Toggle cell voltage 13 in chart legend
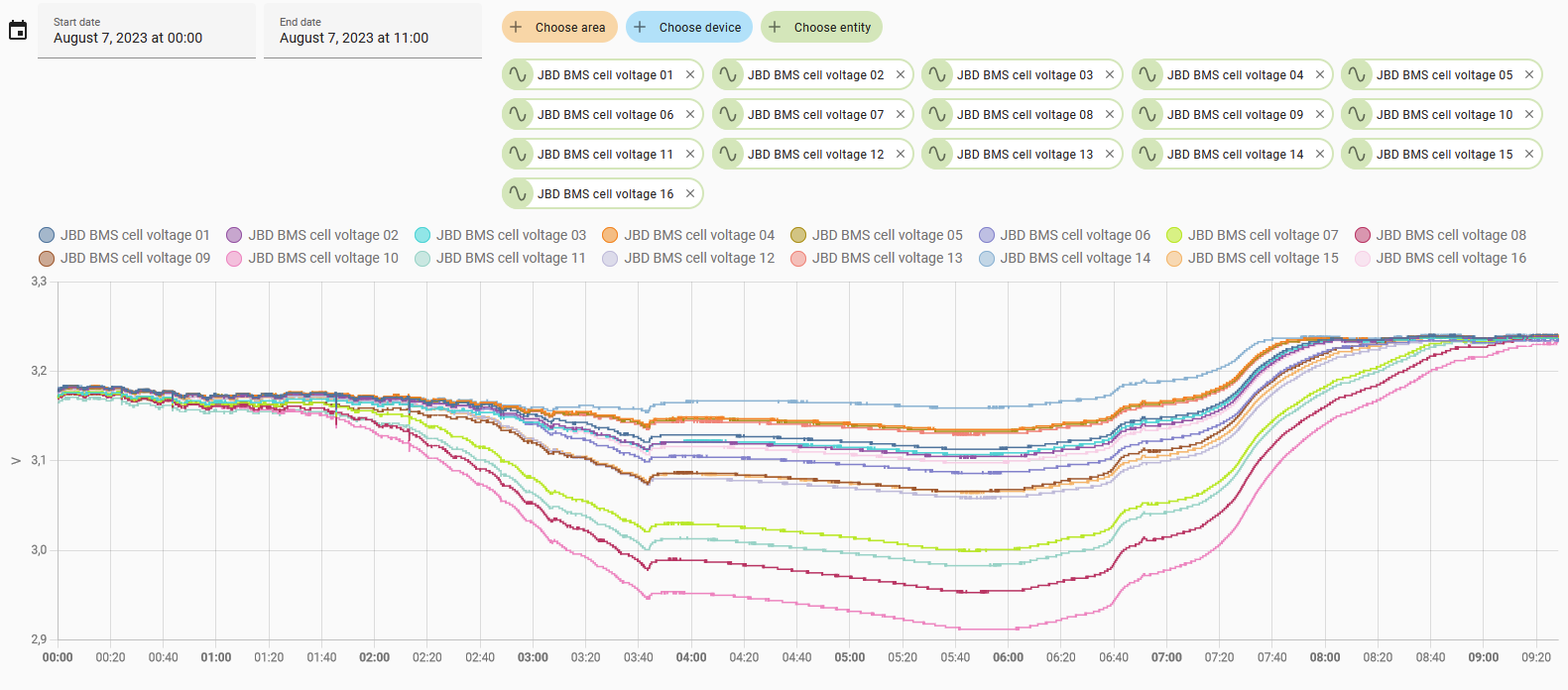Screen dimensions: 1568x690 tap(877, 258)
